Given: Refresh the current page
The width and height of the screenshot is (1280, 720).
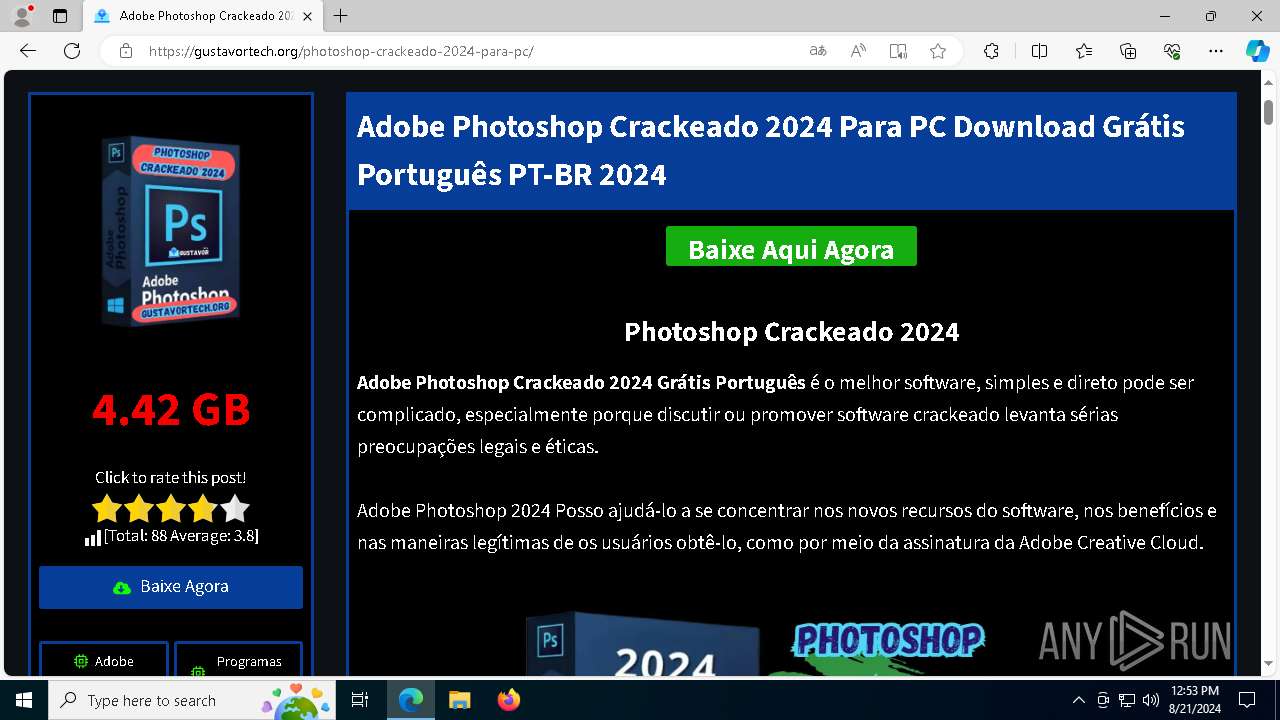Looking at the screenshot, I should [72, 51].
